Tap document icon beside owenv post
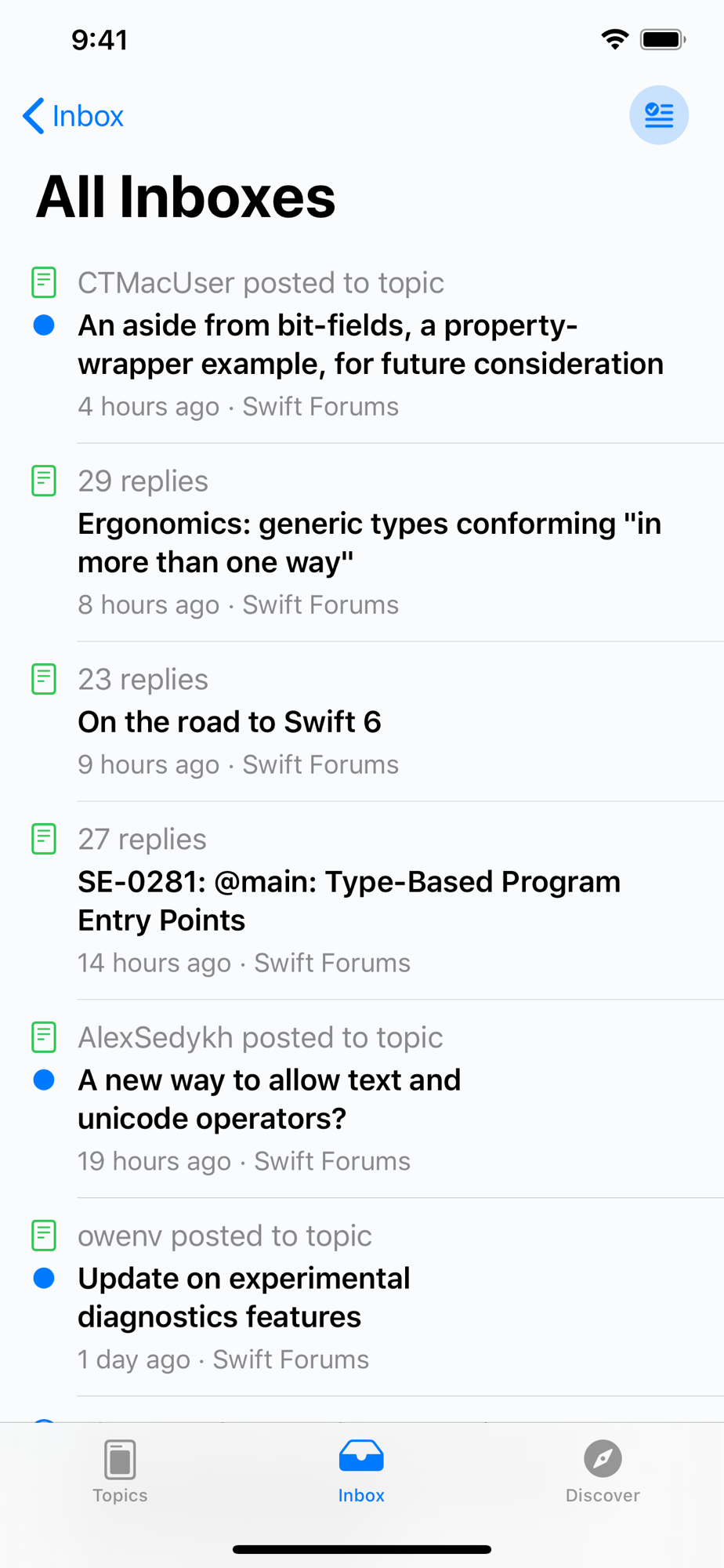Image resolution: width=724 pixels, height=1568 pixels. (44, 1236)
